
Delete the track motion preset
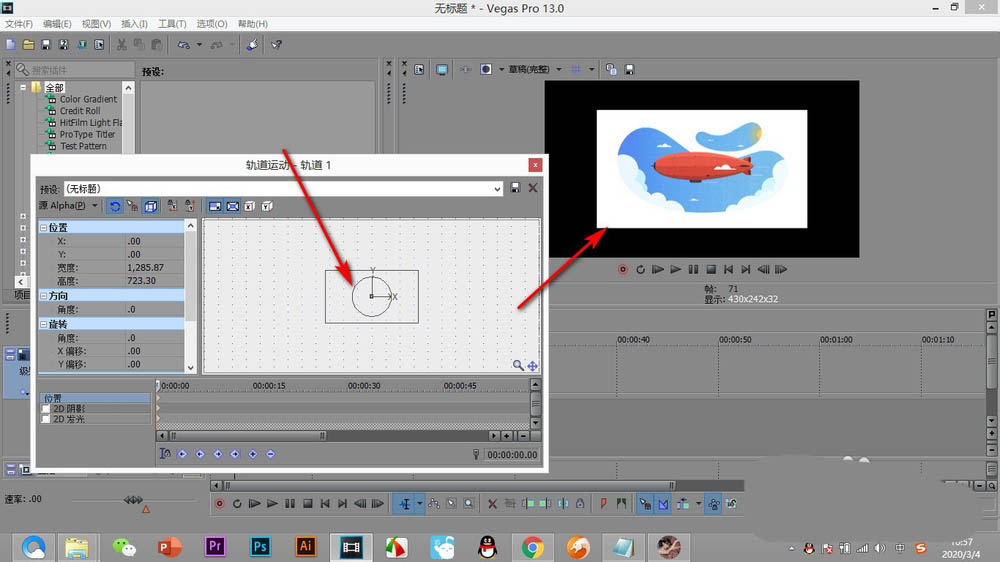coord(533,188)
